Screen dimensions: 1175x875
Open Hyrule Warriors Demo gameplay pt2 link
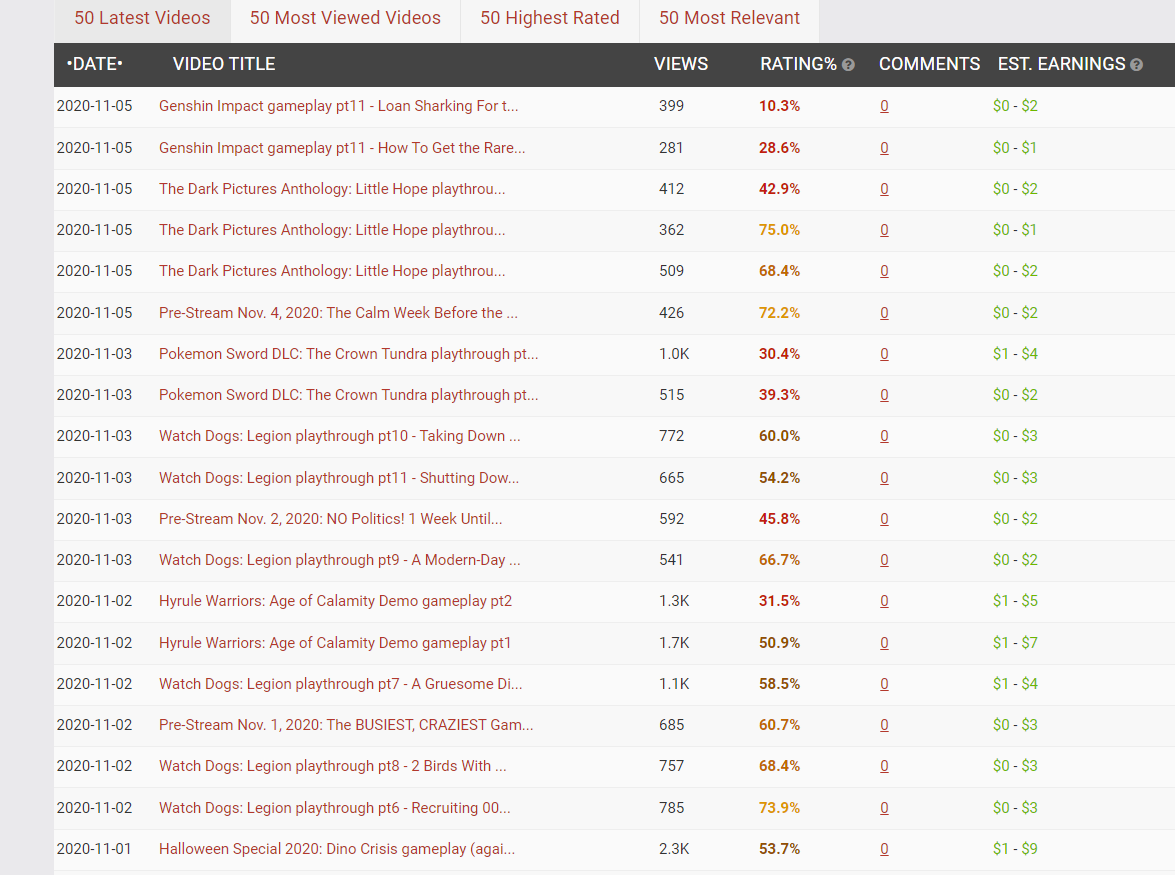click(335, 602)
